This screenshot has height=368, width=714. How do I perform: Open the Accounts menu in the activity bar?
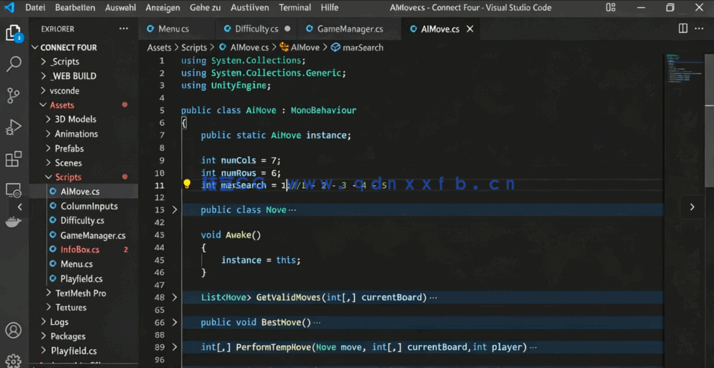tap(14, 330)
